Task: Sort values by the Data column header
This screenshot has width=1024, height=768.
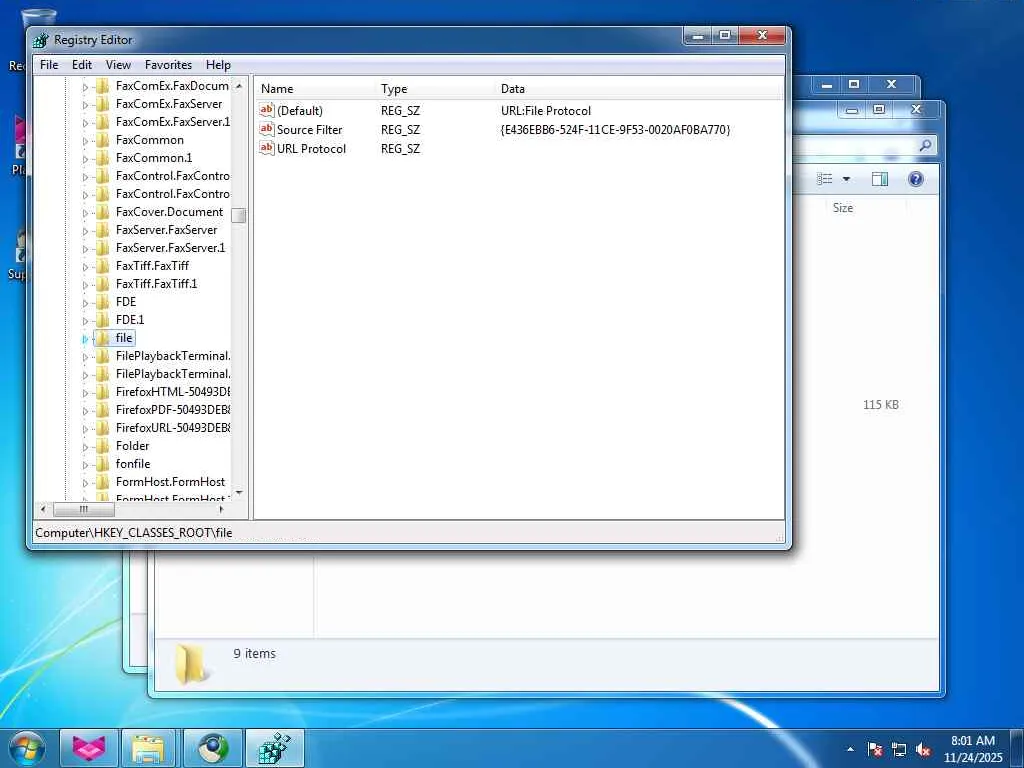Action: (639, 89)
